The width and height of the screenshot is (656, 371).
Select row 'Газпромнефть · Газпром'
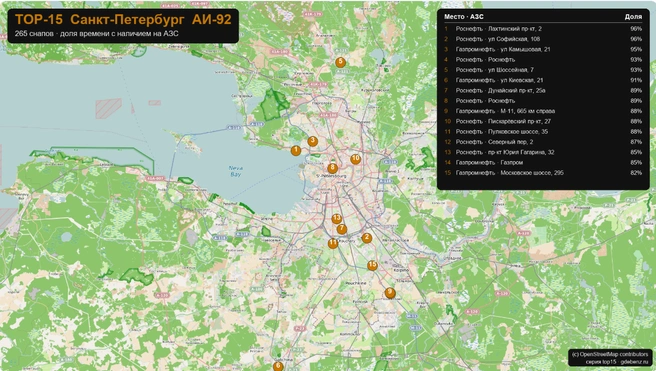543,163
